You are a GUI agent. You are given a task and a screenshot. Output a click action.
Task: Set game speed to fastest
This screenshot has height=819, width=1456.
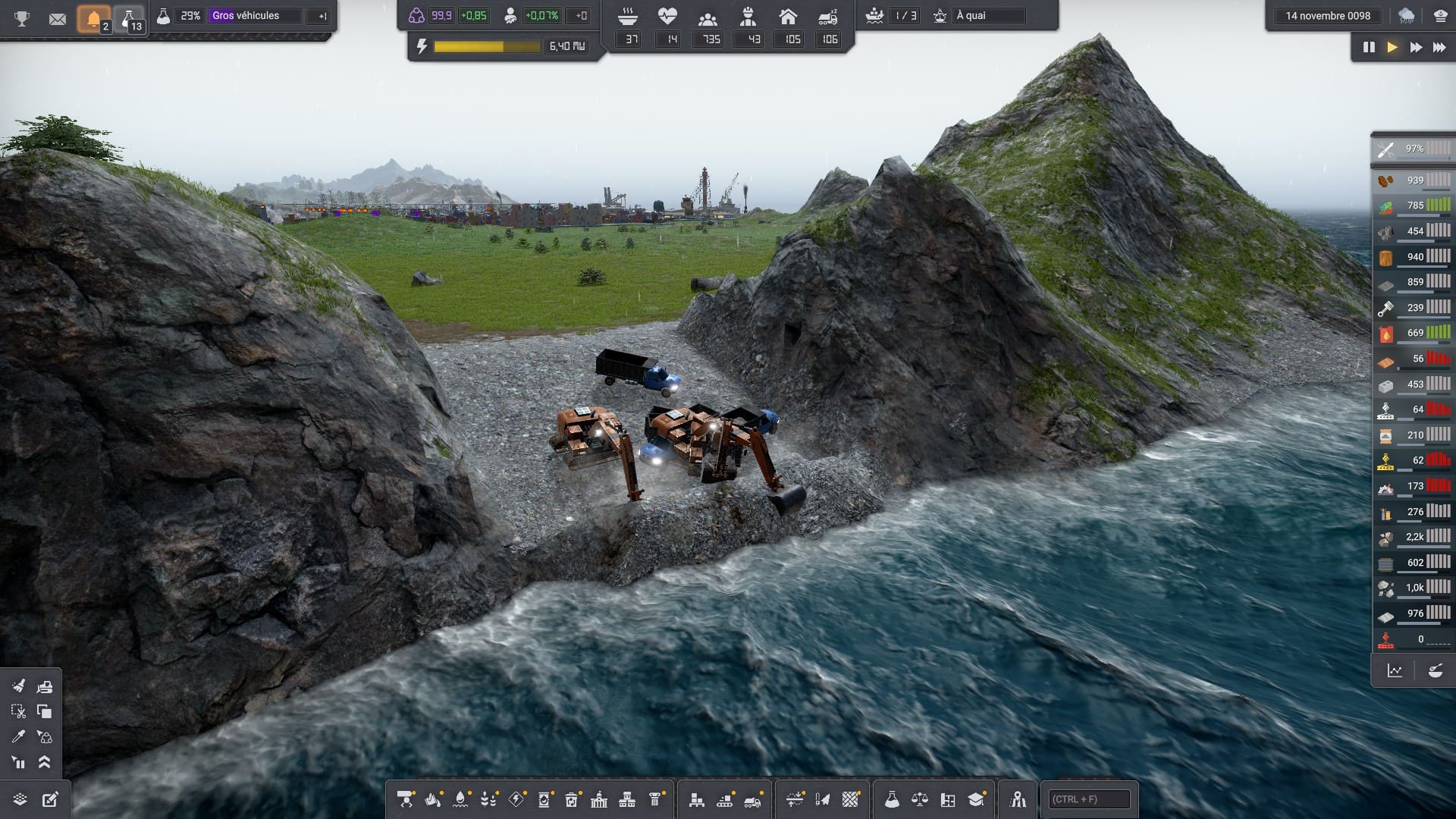[1439, 47]
